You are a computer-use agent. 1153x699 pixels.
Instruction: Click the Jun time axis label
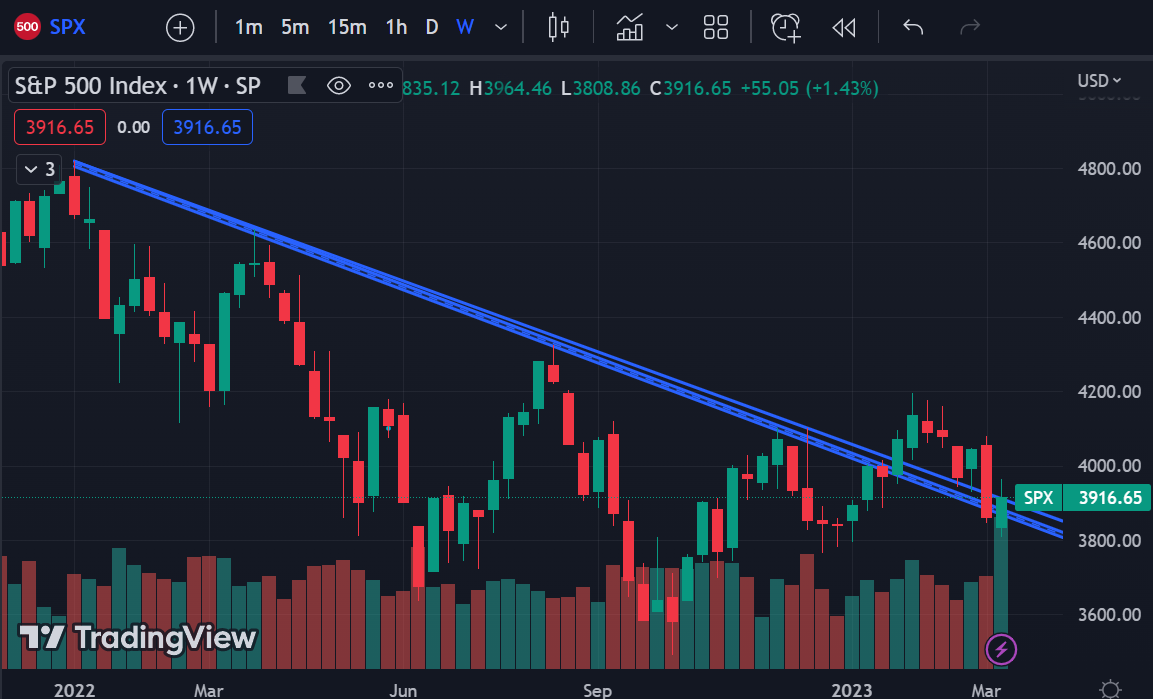(403, 690)
